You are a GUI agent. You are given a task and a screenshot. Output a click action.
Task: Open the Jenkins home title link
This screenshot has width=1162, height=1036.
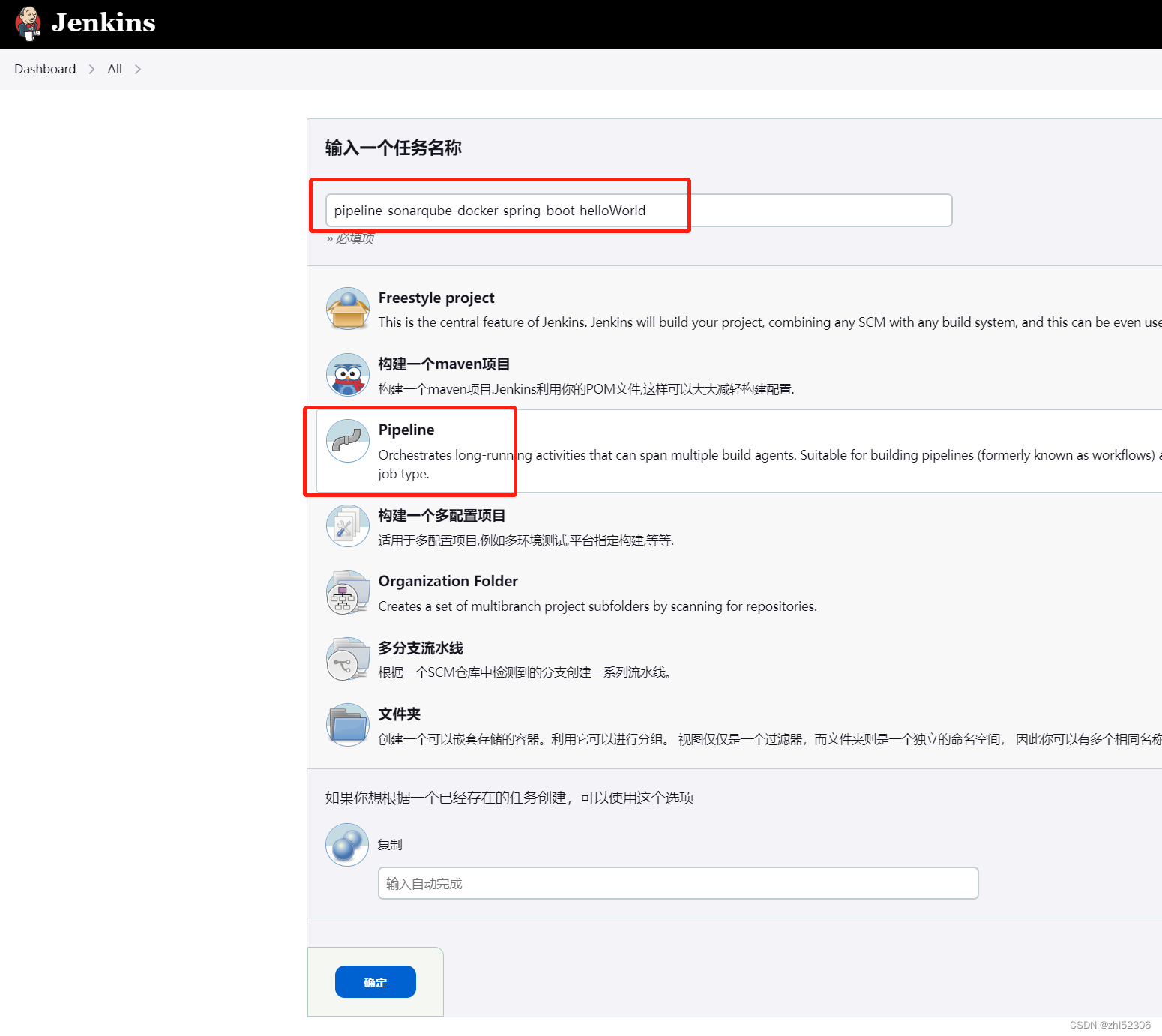pos(103,22)
